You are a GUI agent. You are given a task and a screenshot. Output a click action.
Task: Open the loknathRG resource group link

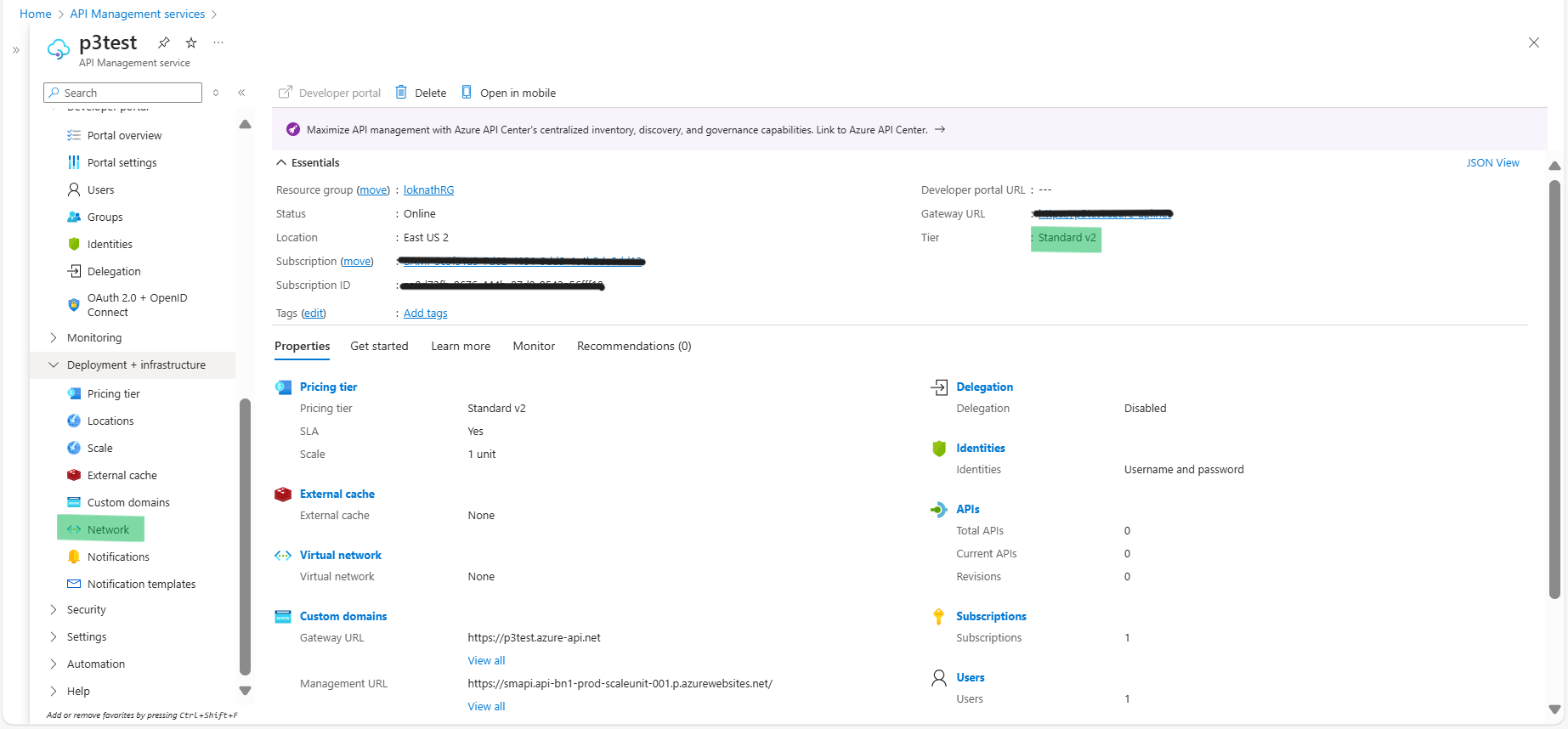(x=428, y=189)
